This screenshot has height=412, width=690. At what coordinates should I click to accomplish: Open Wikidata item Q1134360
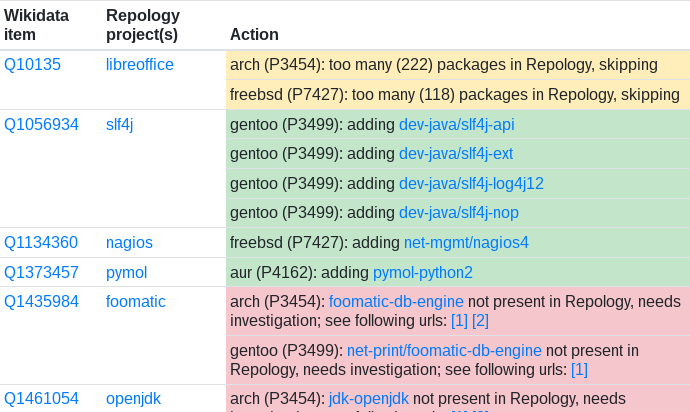[x=41, y=243]
